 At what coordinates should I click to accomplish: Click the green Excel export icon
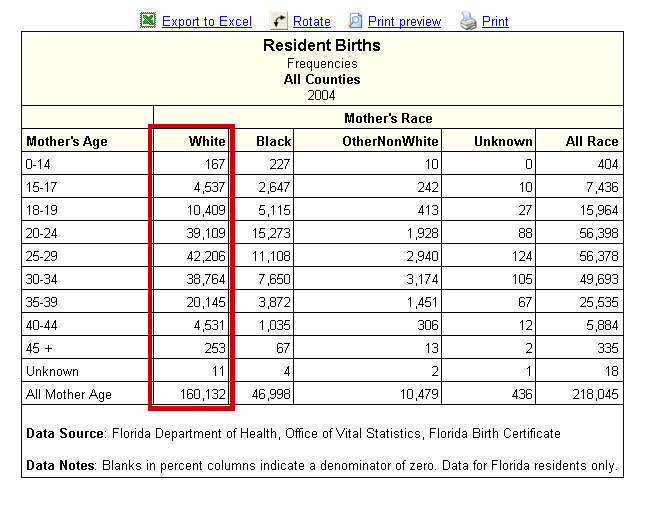pyautogui.click(x=148, y=21)
